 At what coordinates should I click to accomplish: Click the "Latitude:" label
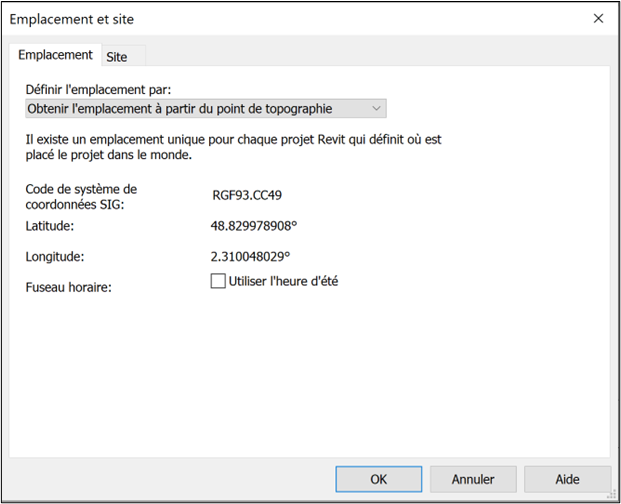[x=50, y=226]
